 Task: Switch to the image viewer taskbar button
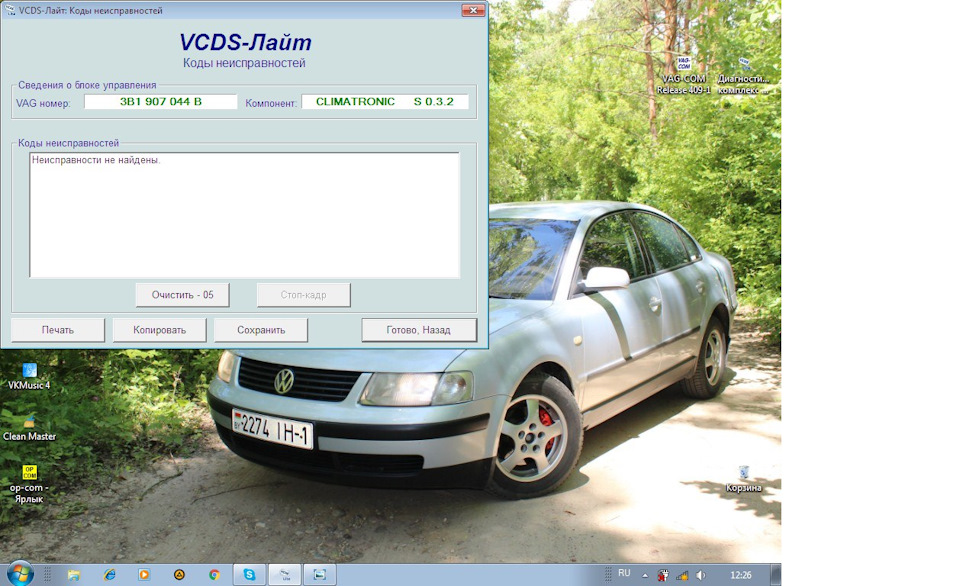[320, 575]
